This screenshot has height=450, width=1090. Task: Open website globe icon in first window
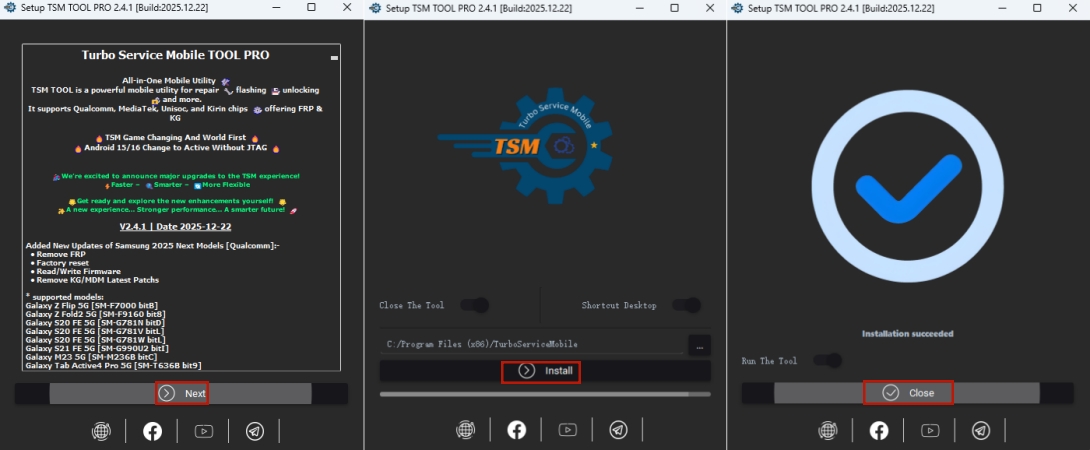click(101, 431)
